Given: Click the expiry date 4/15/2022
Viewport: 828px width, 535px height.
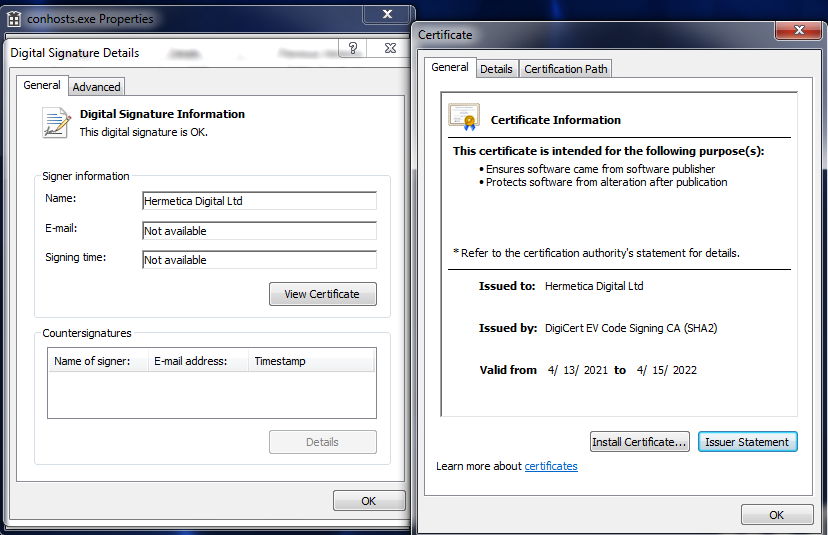Looking at the screenshot, I should pos(667,370).
